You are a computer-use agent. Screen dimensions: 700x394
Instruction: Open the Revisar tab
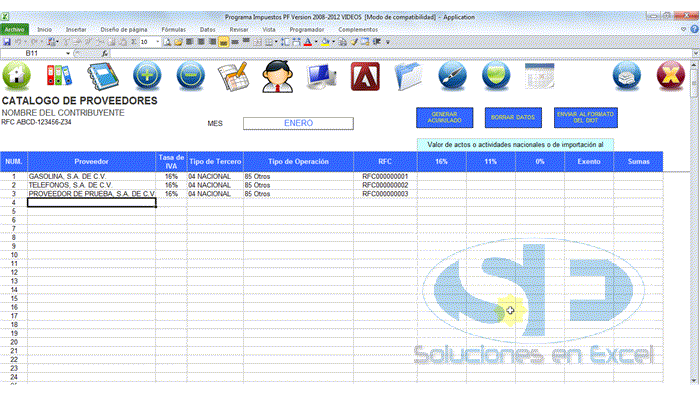pyautogui.click(x=239, y=29)
